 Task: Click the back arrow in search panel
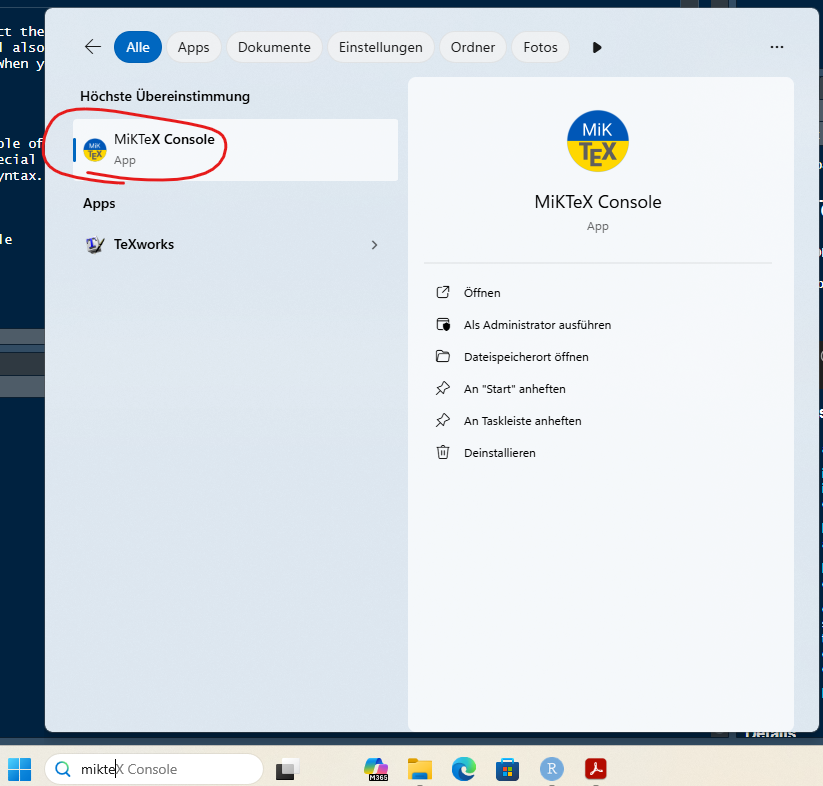[x=93, y=47]
